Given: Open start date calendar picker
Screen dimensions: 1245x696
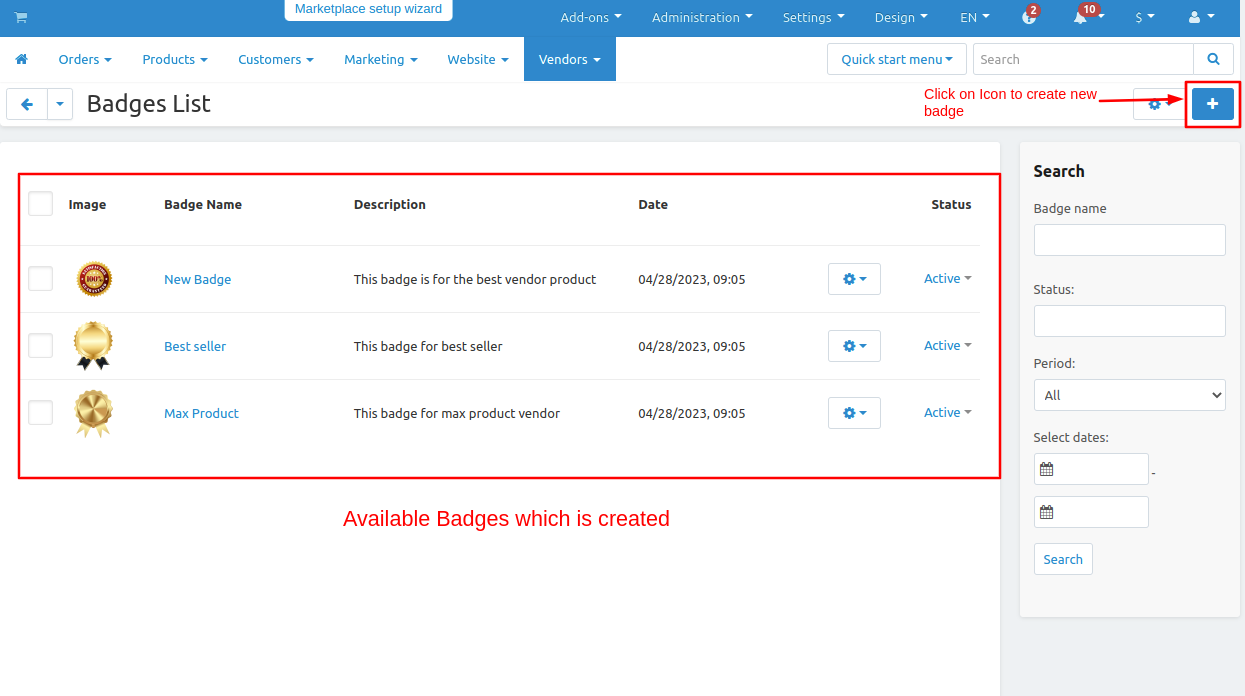Looking at the screenshot, I should pos(1047,469).
